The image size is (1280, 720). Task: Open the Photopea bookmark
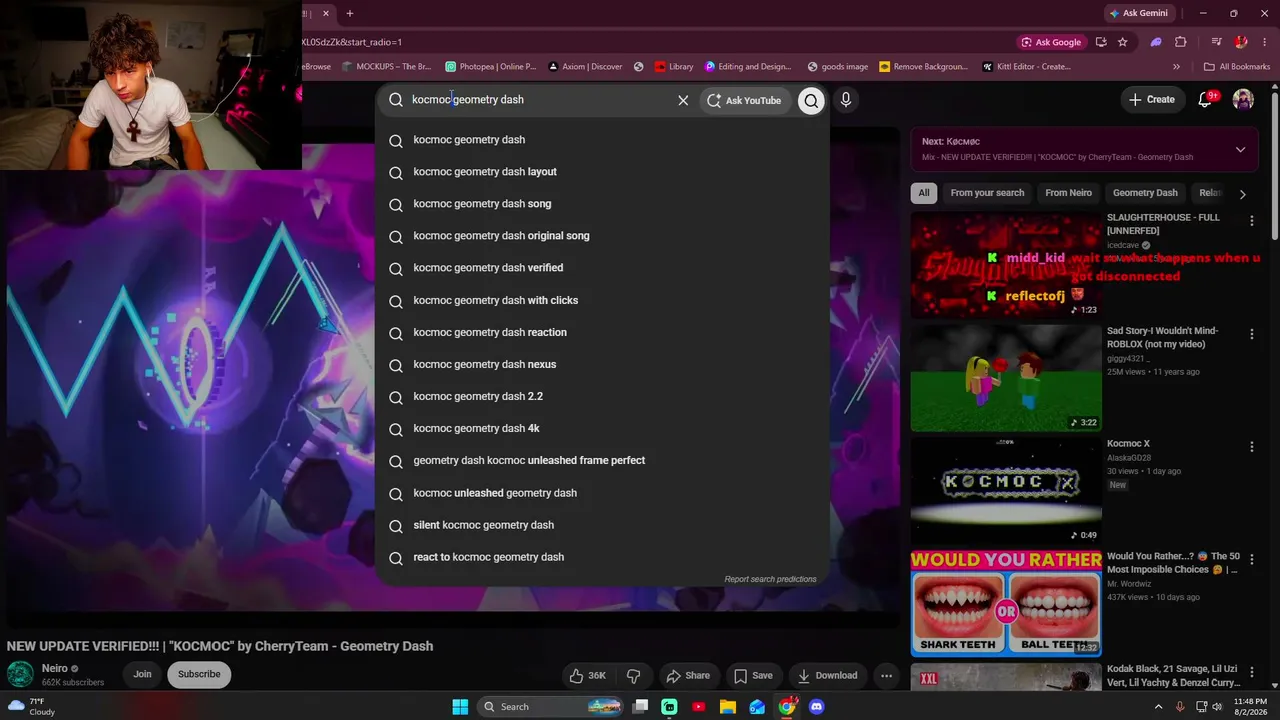point(491,67)
